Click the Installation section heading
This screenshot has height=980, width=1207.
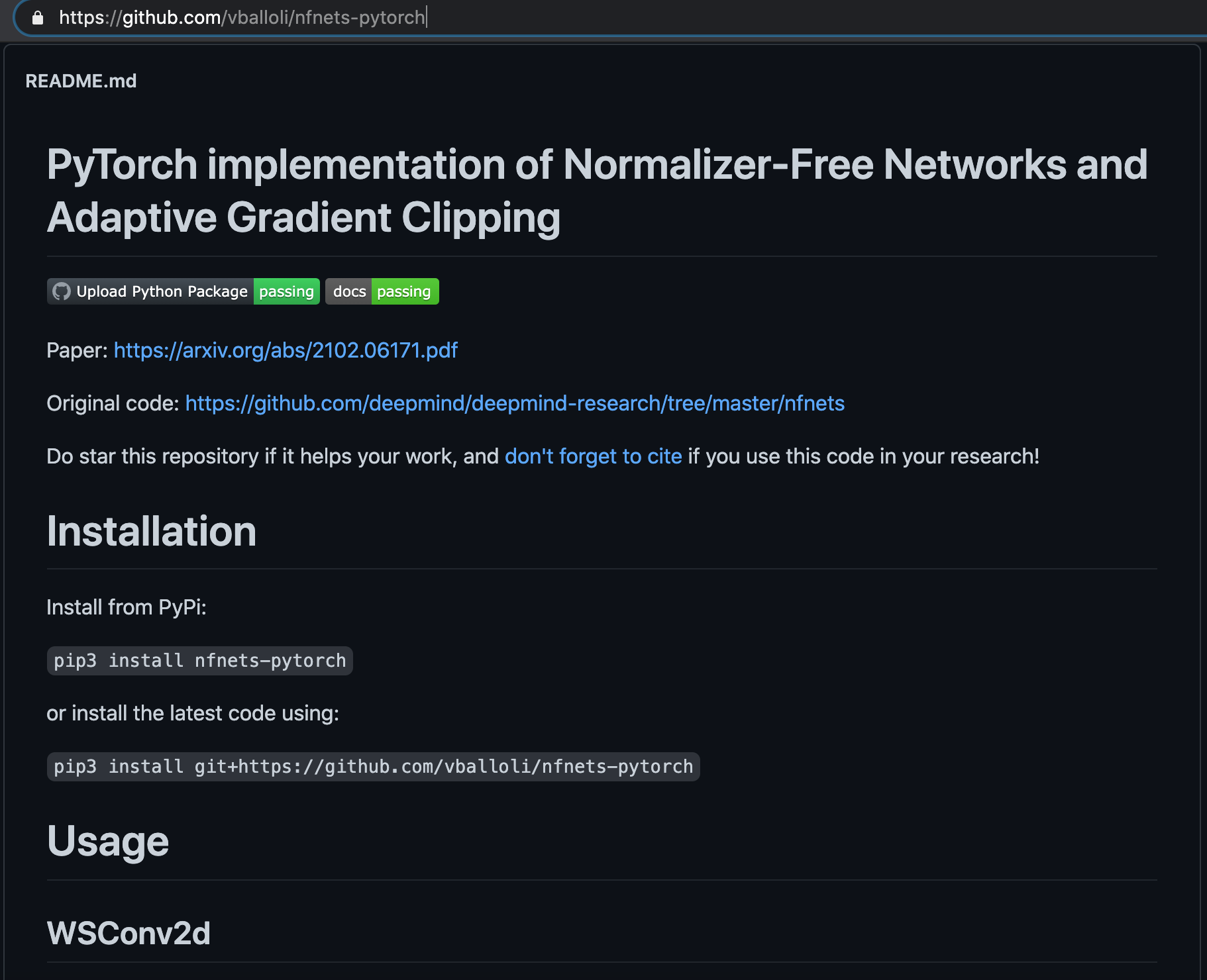point(152,531)
